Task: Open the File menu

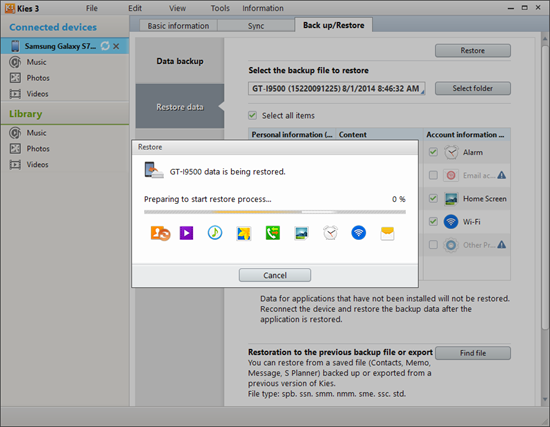Action: (x=92, y=8)
